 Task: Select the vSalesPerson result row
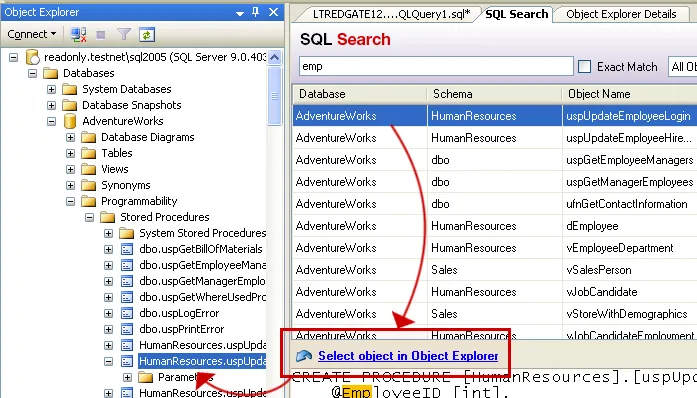click(x=495, y=270)
